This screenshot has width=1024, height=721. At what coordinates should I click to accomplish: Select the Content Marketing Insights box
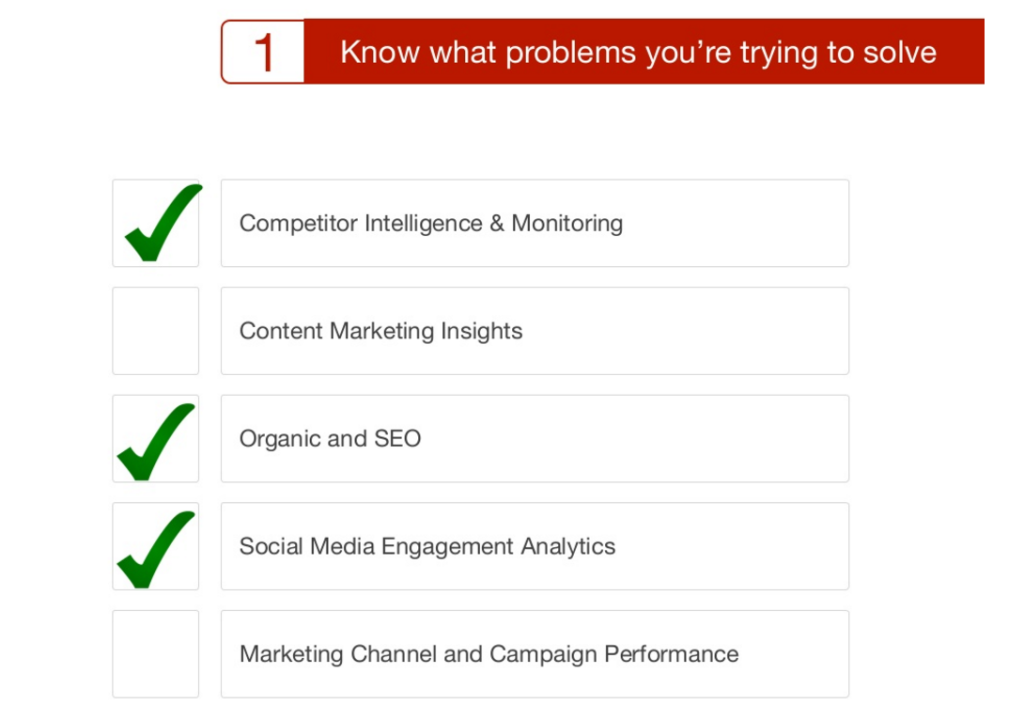tap(535, 331)
